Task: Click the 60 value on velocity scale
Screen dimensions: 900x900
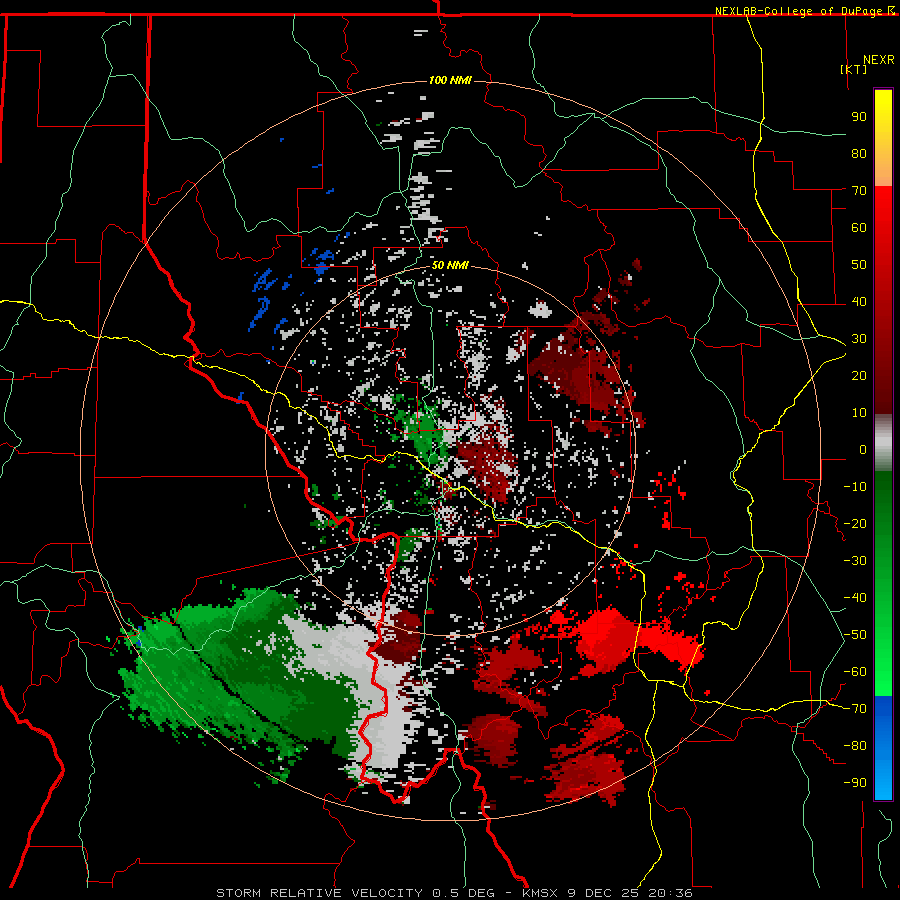Action: coord(859,228)
